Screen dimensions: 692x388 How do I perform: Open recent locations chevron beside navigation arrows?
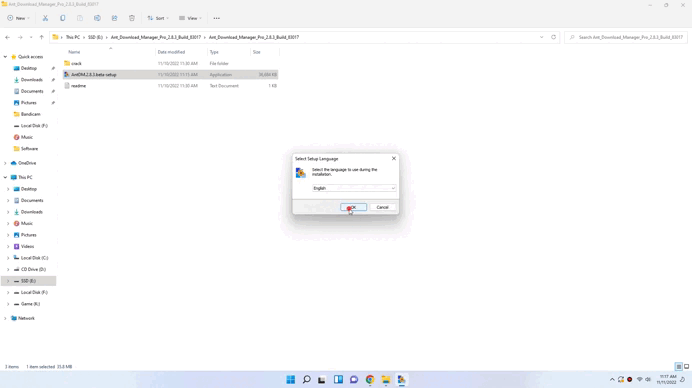tap(31, 37)
